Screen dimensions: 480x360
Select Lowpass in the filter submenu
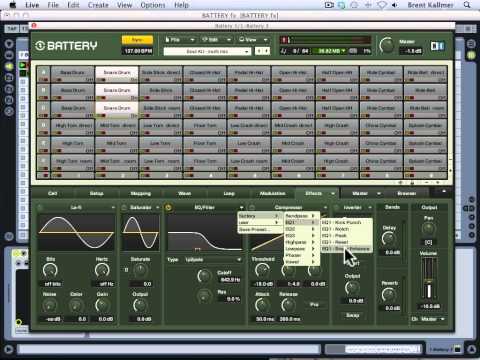point(301,249)
